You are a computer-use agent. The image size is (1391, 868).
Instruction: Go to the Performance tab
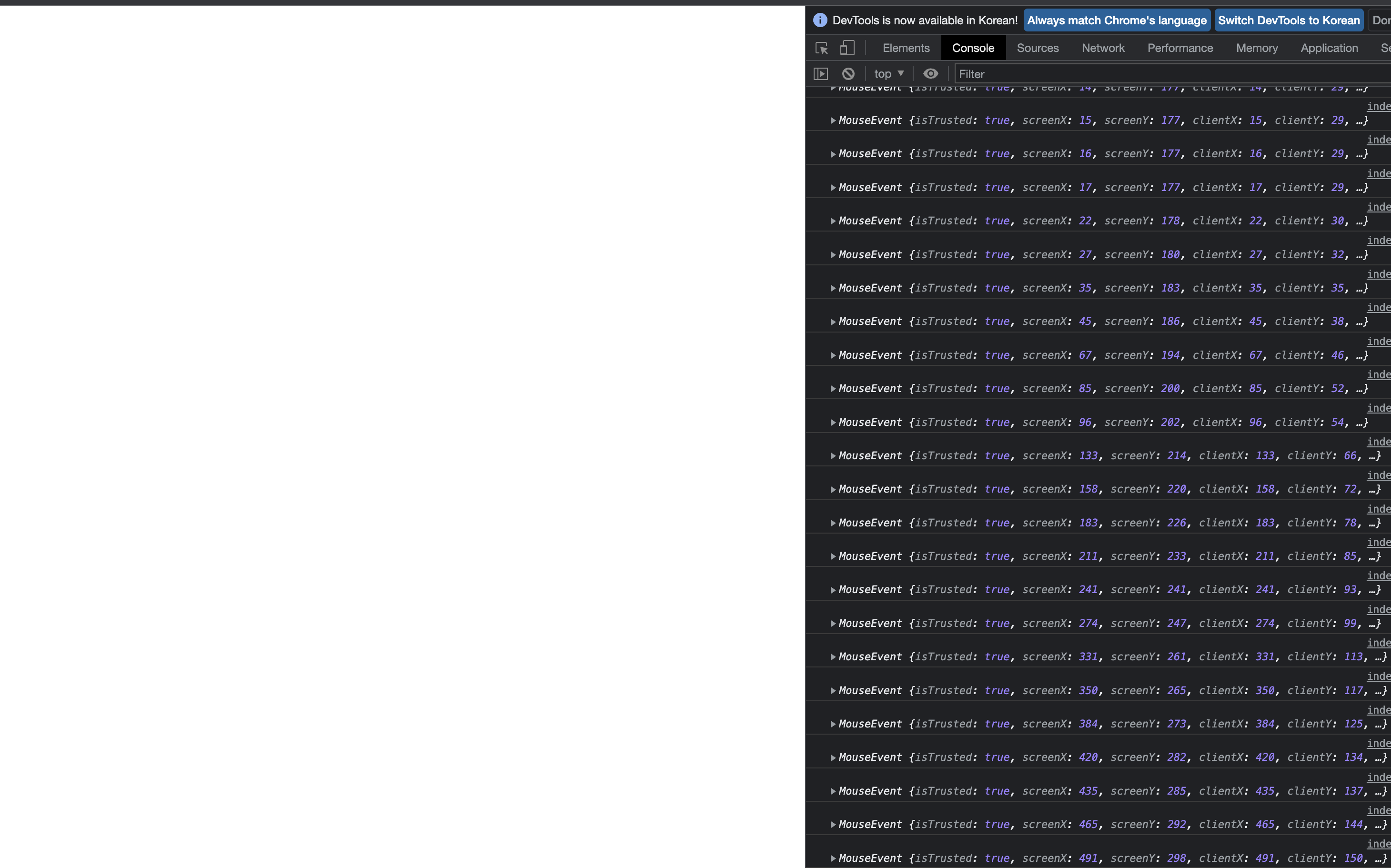coord(1180,48)
